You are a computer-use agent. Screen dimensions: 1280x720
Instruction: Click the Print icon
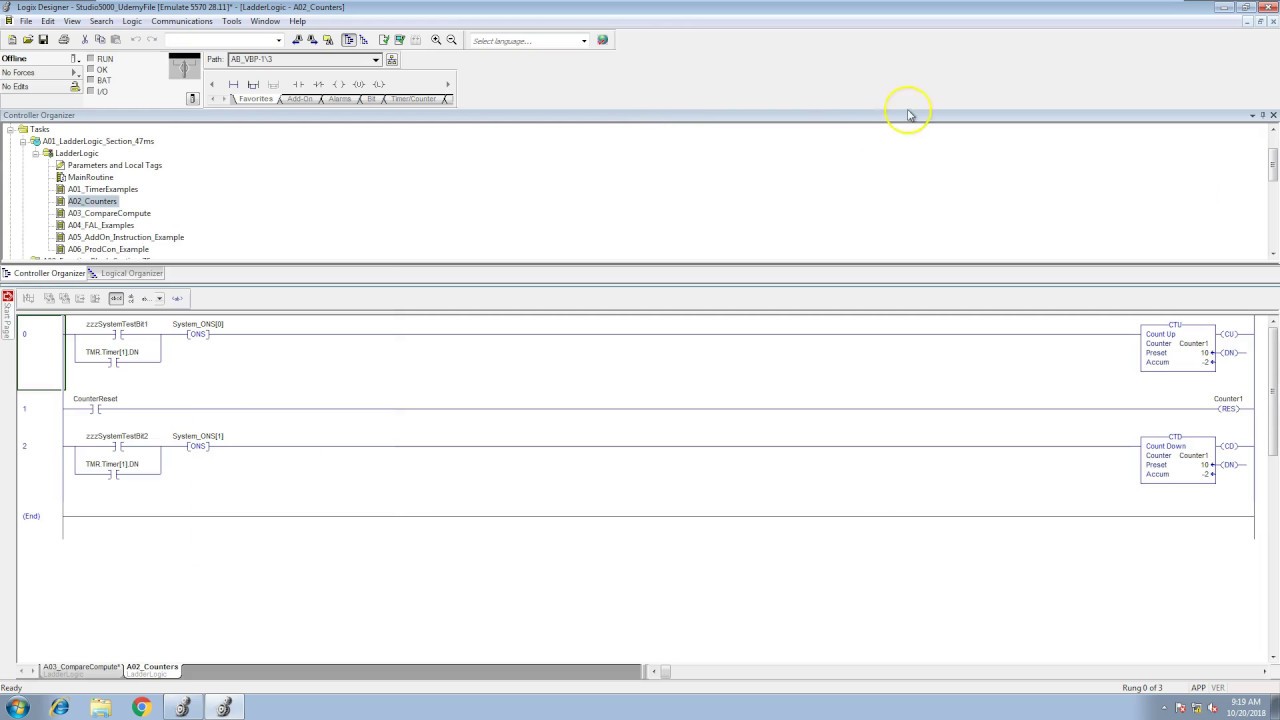point(64,40)
